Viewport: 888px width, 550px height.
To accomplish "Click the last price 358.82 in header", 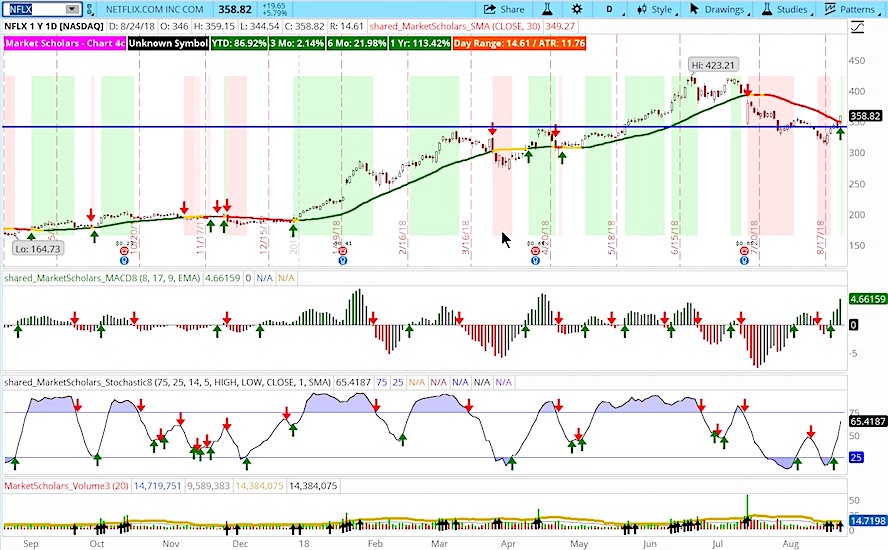I will pyautogui.click(x=234, y=9).
